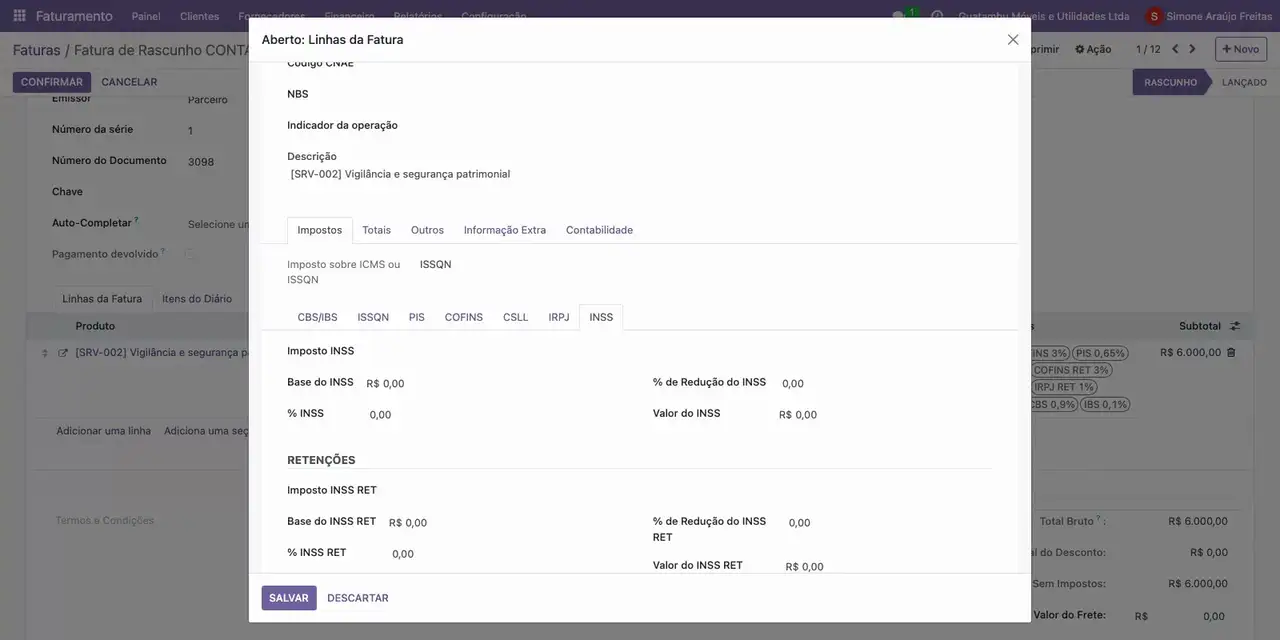Open external link icon on SRV-002 line

63,353
